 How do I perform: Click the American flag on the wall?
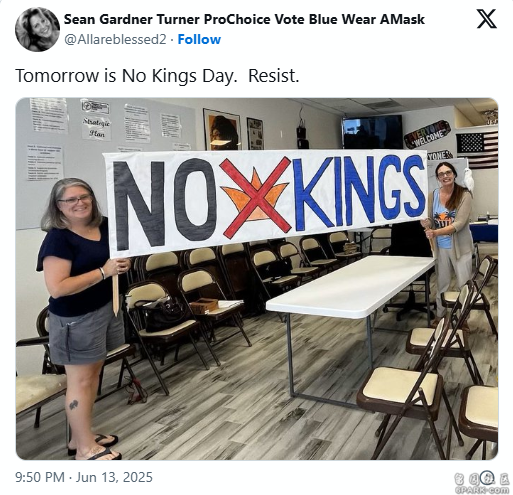477,149
